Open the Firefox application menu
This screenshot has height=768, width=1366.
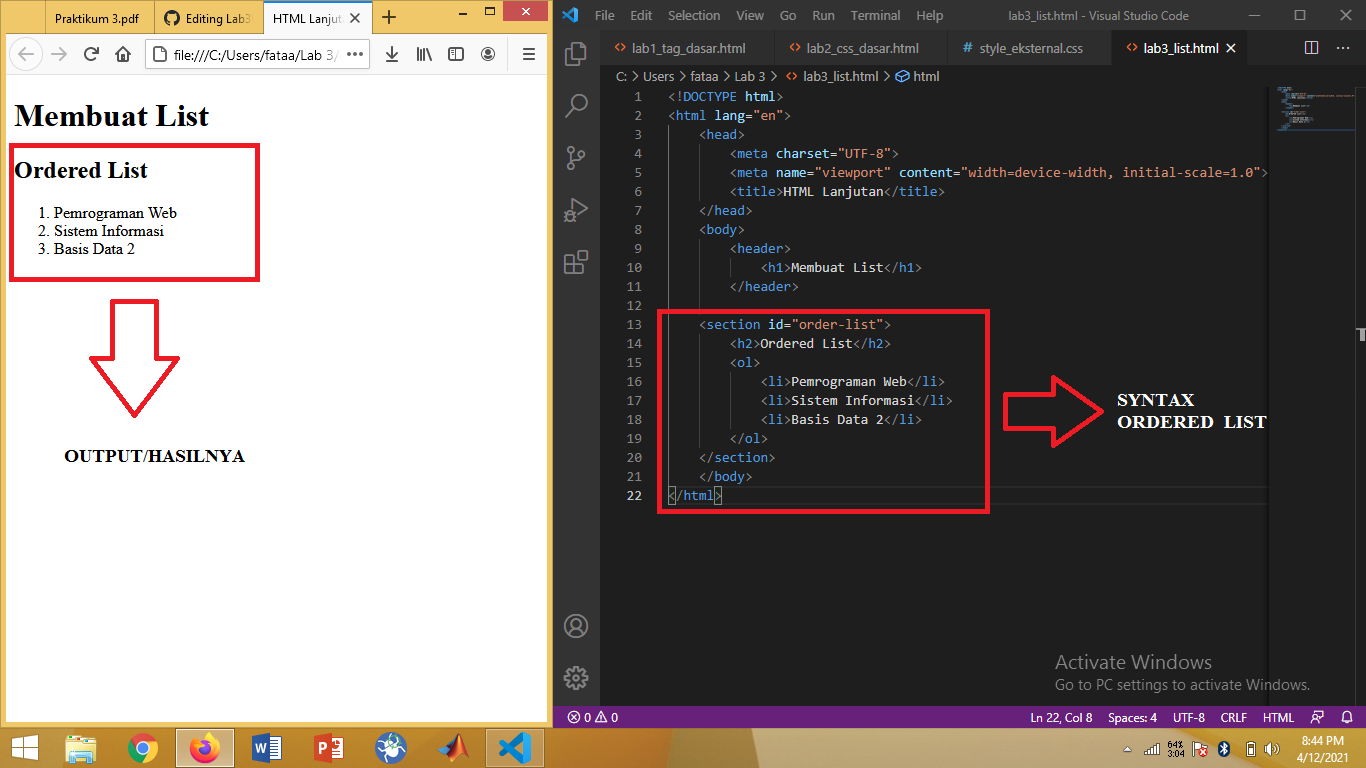tap(529, 54)
